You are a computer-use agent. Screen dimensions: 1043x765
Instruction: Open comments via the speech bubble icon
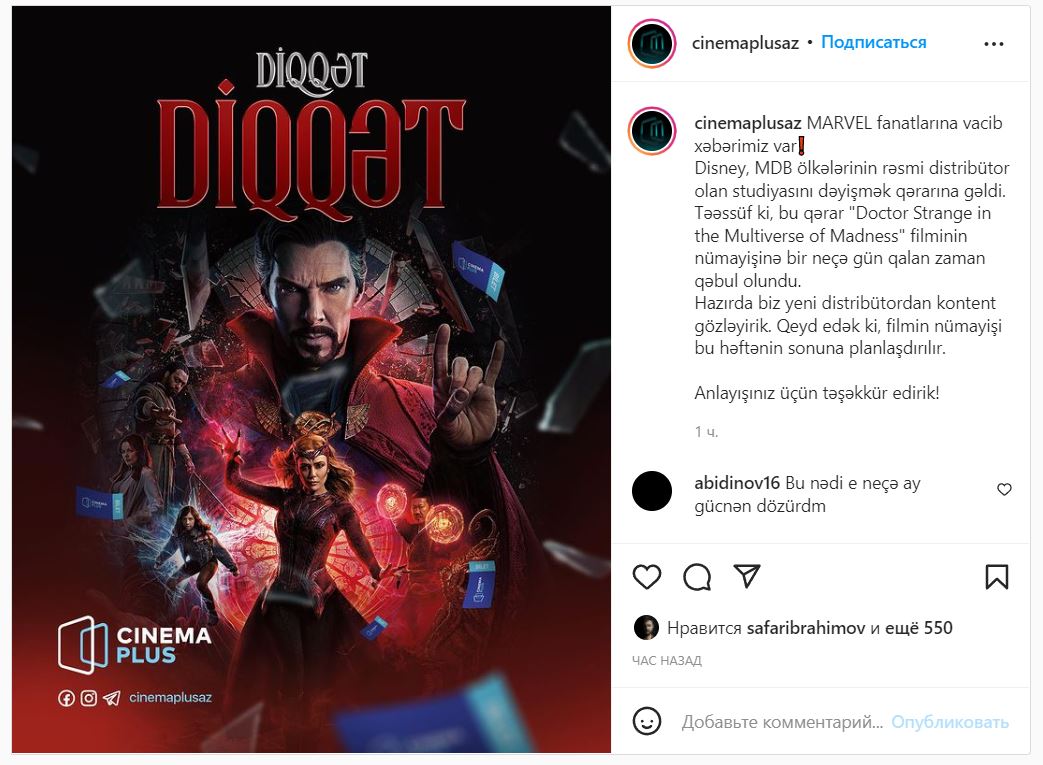click(697, 577)
